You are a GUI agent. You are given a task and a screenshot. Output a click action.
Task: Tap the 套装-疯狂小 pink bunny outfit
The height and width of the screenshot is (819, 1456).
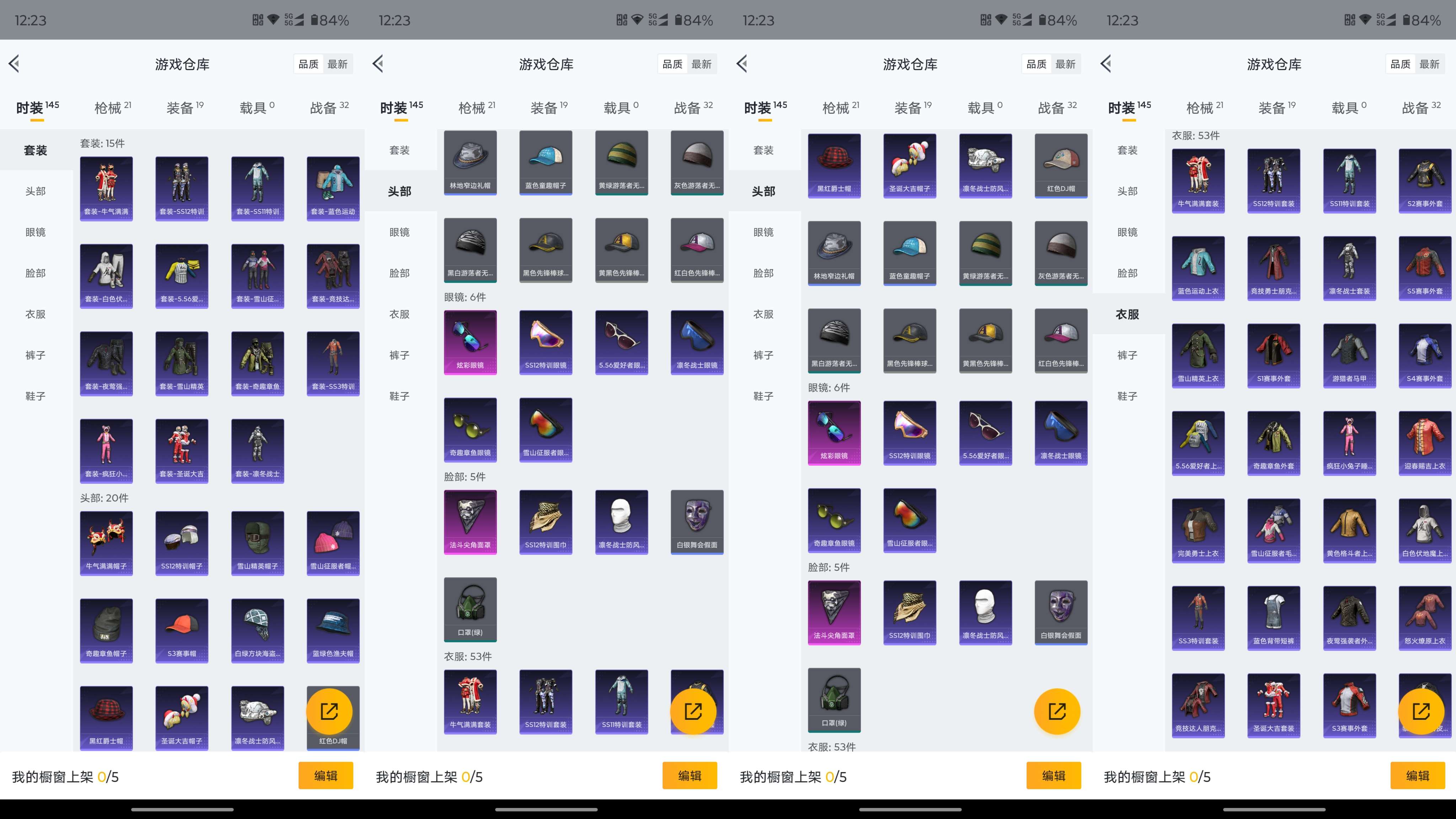[106, 451]
